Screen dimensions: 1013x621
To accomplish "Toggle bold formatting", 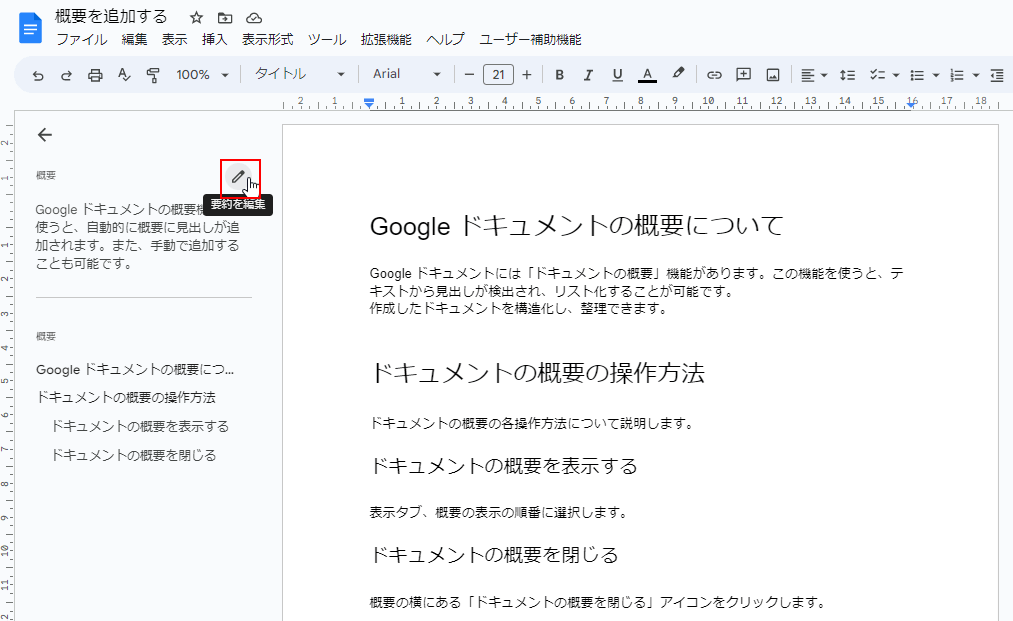I will (559, 75).
